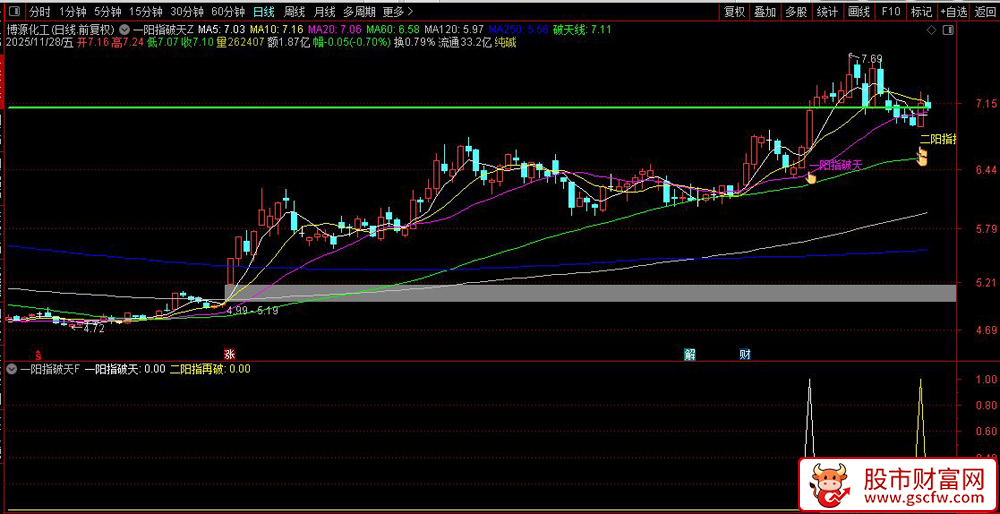Click the diamond marker icon at chart top-right

(x=932, y=30)
